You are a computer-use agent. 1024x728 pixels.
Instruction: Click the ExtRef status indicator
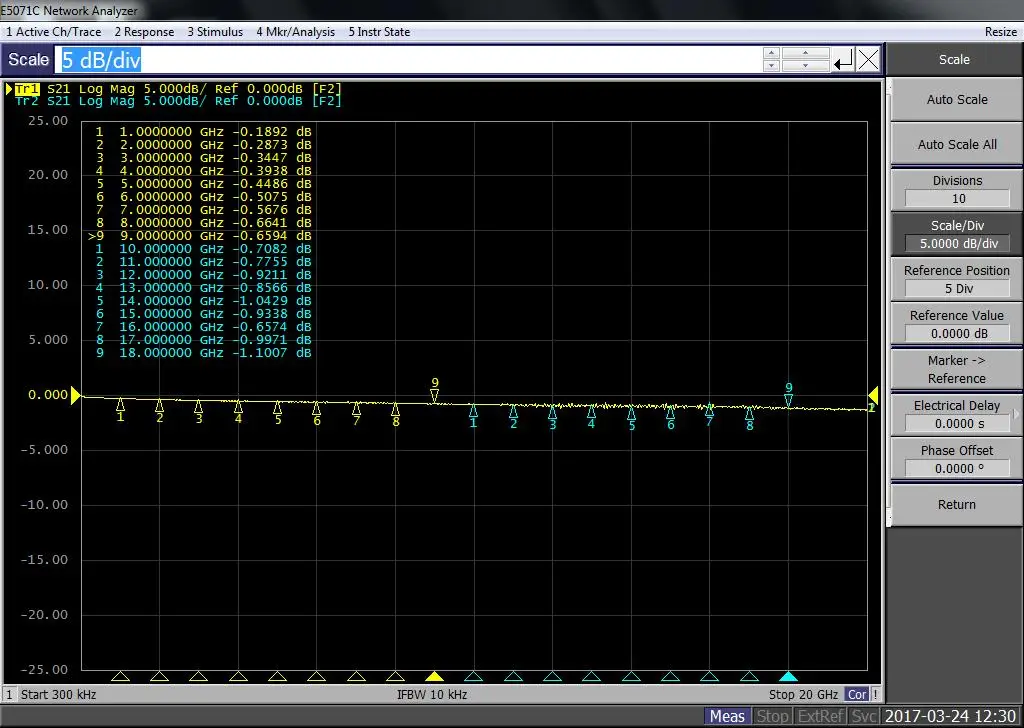(x=821, y=716)
